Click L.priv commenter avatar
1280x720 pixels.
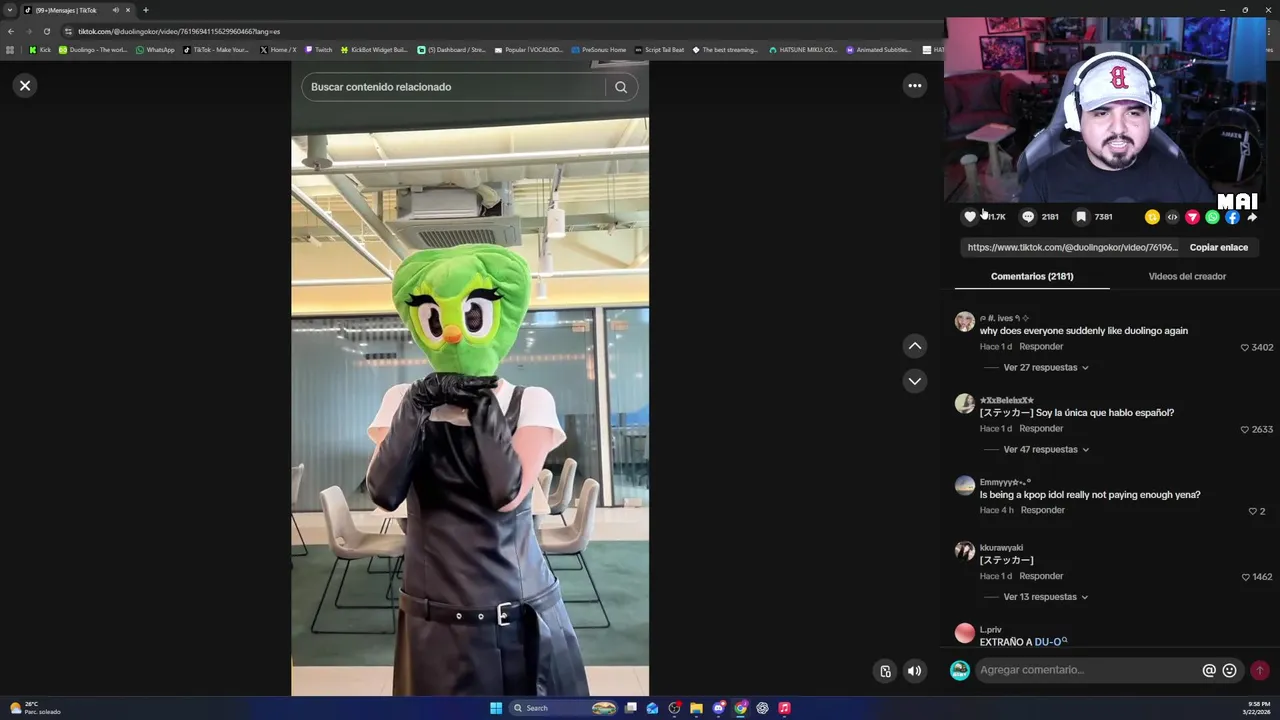point(964,633)
